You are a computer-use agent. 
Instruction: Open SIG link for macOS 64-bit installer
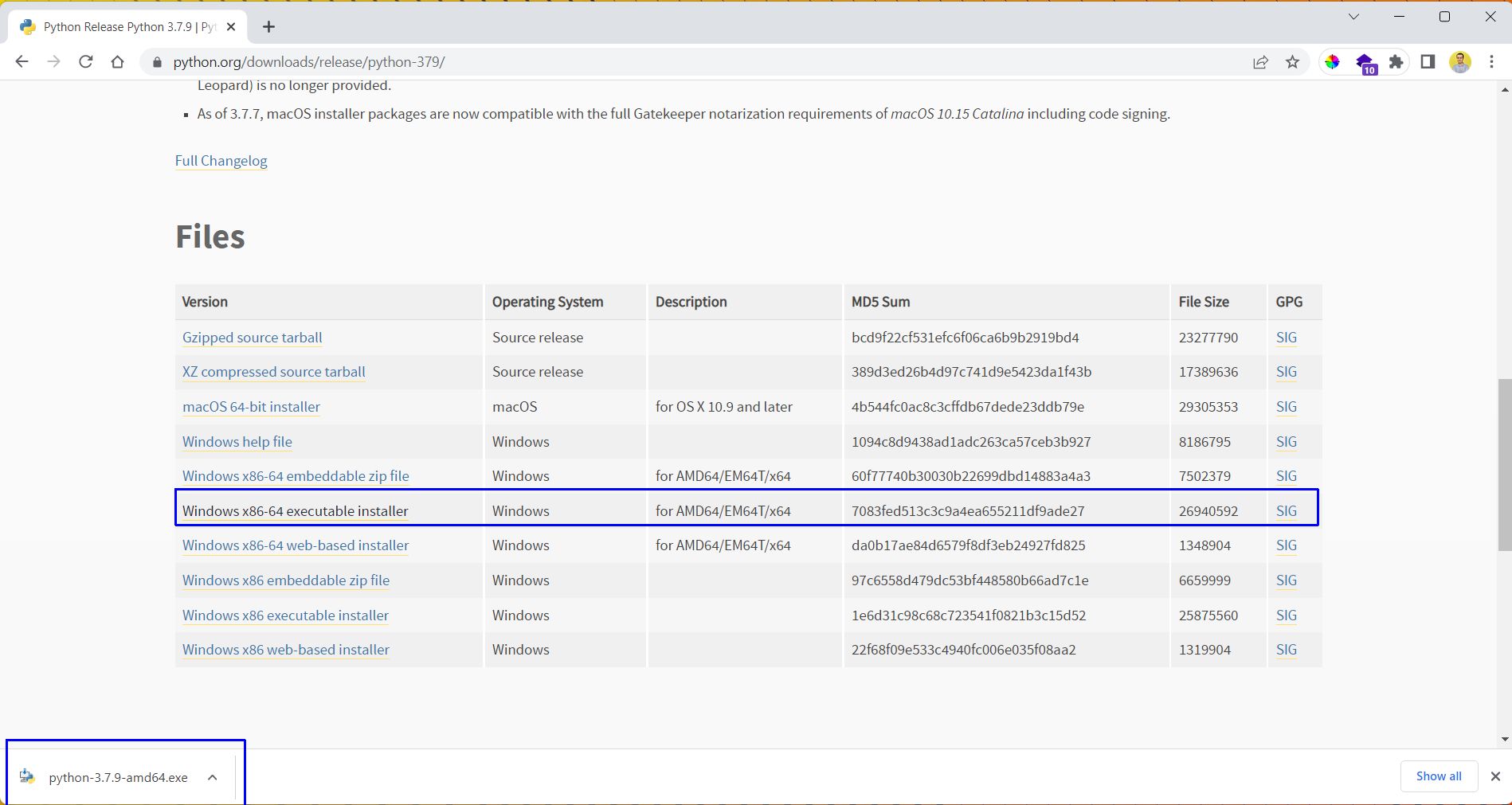pos(1287,407)
